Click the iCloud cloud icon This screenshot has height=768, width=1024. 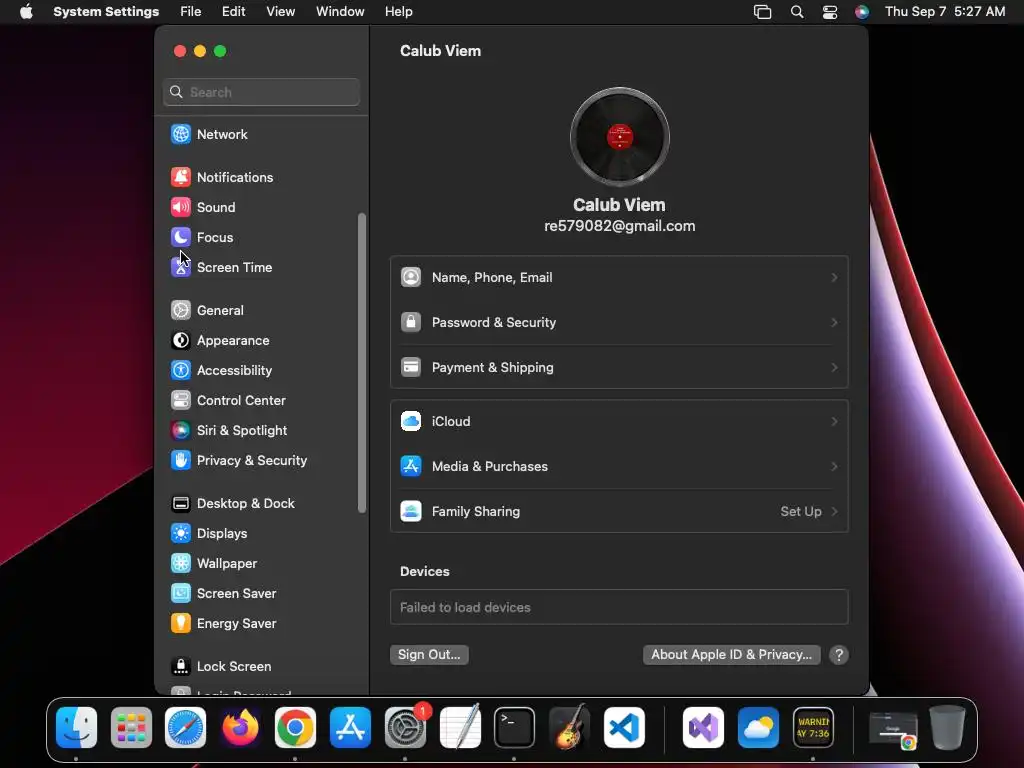coord(411,421)
